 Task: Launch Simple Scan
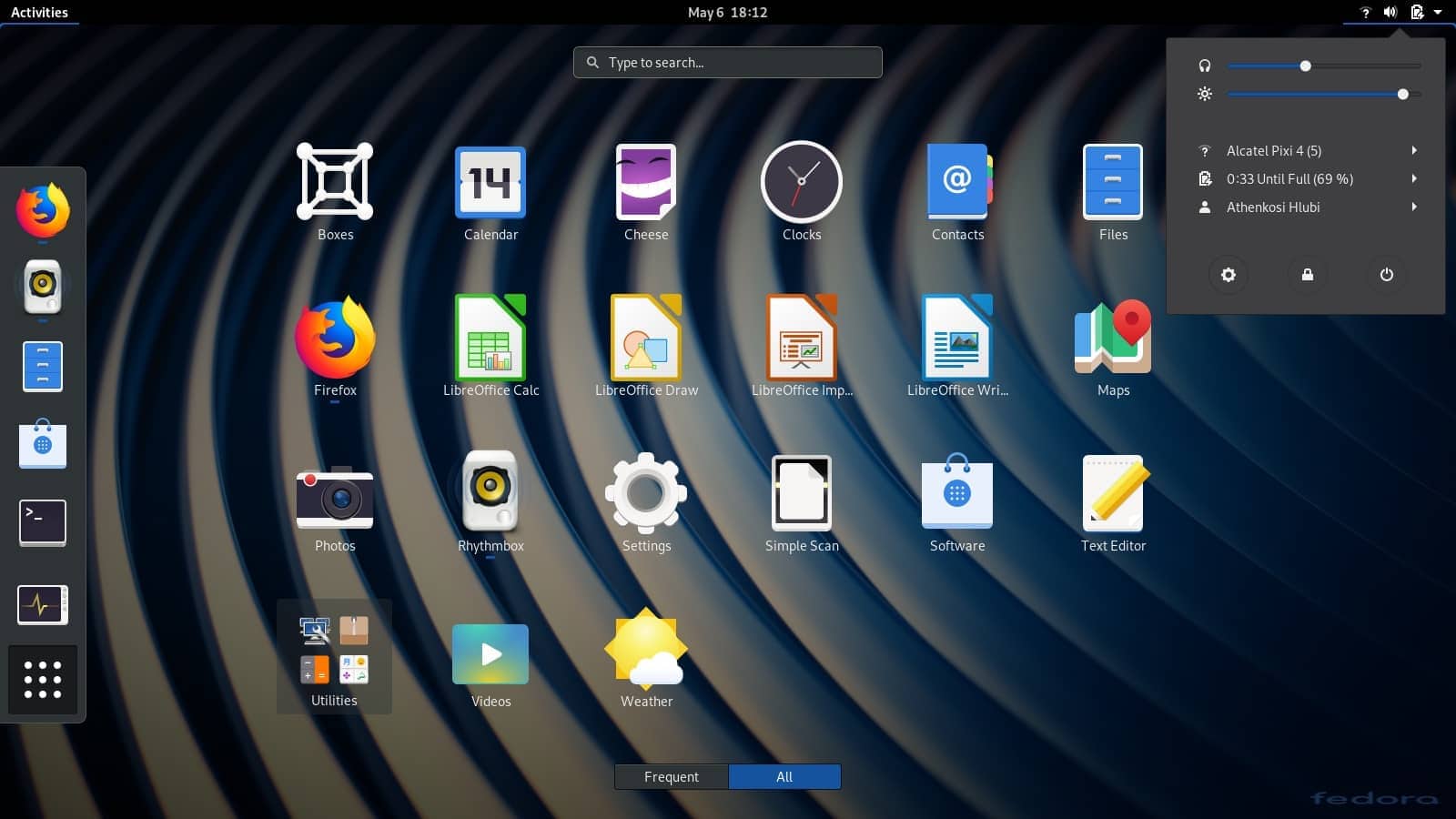(x=802, y=500)
